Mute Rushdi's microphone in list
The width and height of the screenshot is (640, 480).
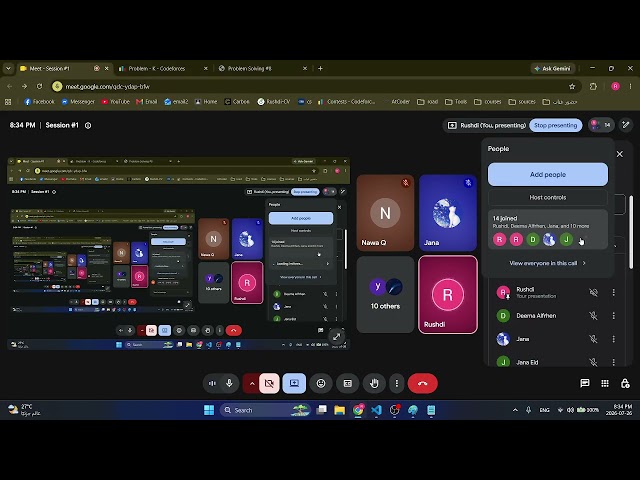[593, 292]
